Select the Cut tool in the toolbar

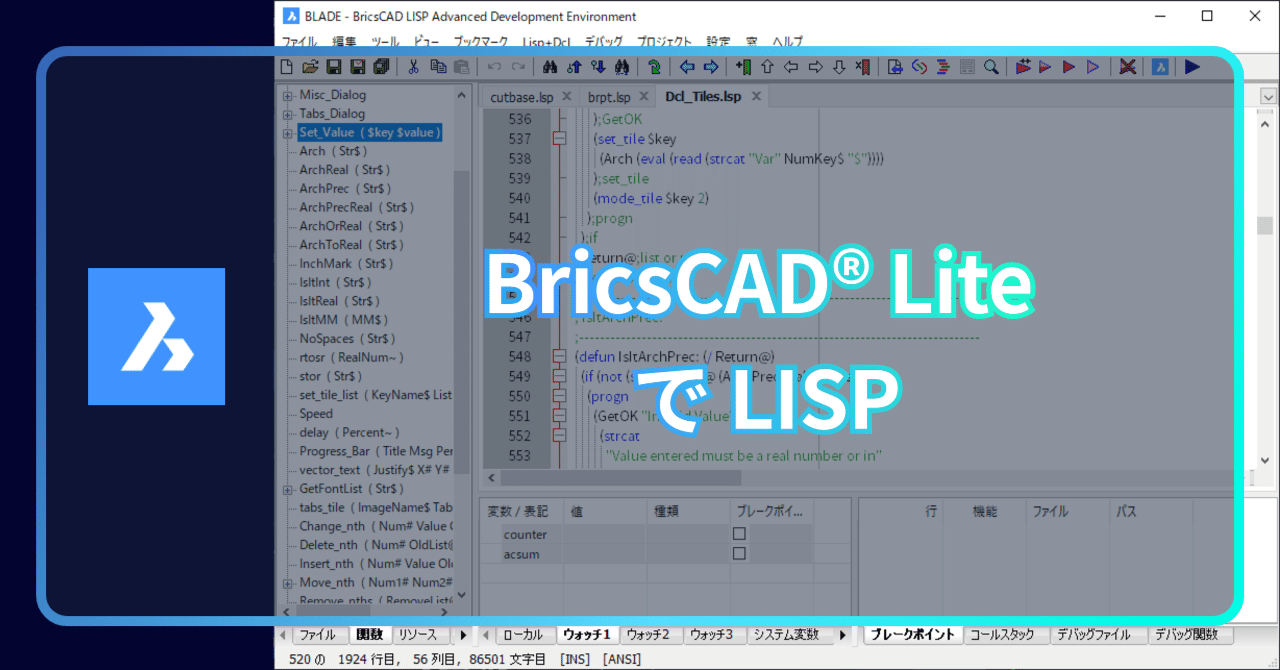[x=413, y=66]
